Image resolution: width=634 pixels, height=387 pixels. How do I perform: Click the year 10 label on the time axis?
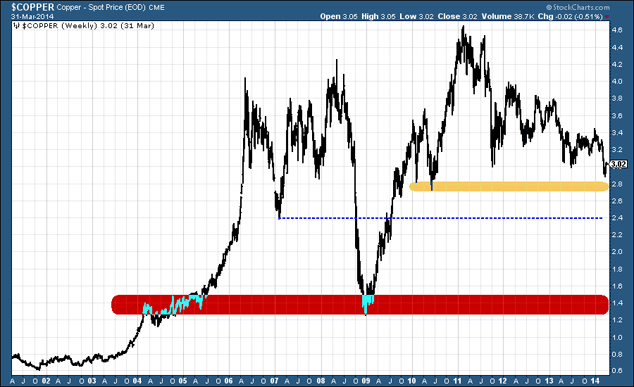[x=412, y=381]
